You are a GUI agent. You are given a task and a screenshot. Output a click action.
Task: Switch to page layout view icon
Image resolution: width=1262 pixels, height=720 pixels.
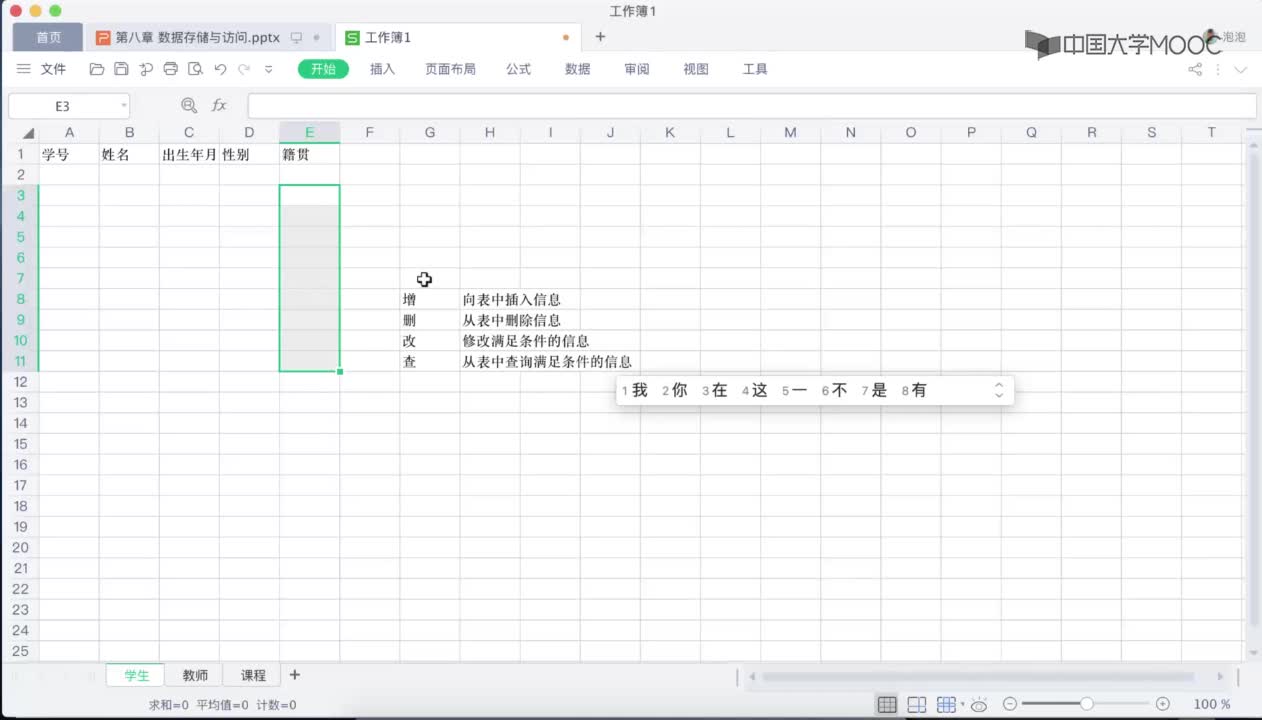[916, 704]
